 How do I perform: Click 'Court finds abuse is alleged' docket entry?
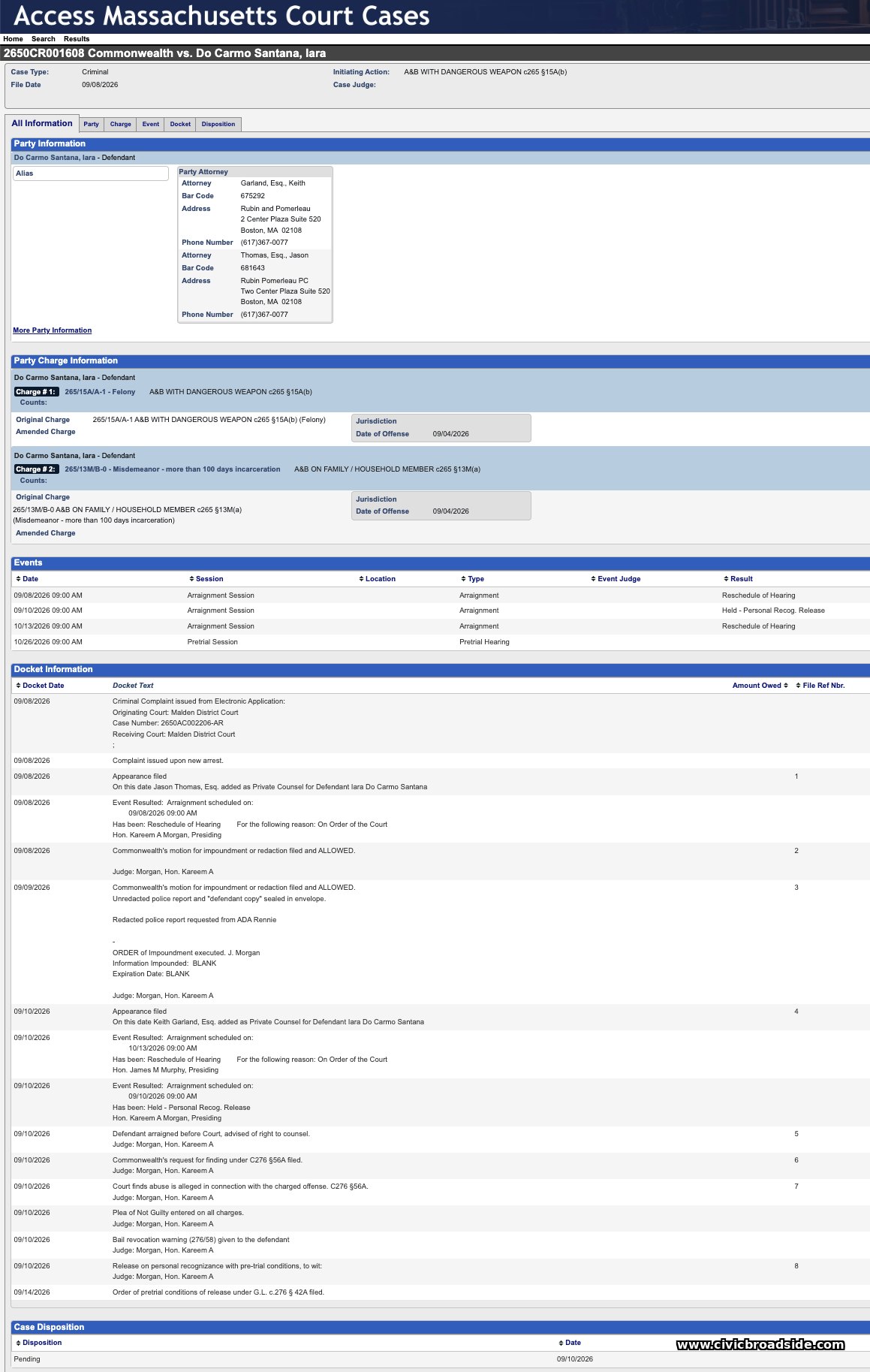(240, 1187)
